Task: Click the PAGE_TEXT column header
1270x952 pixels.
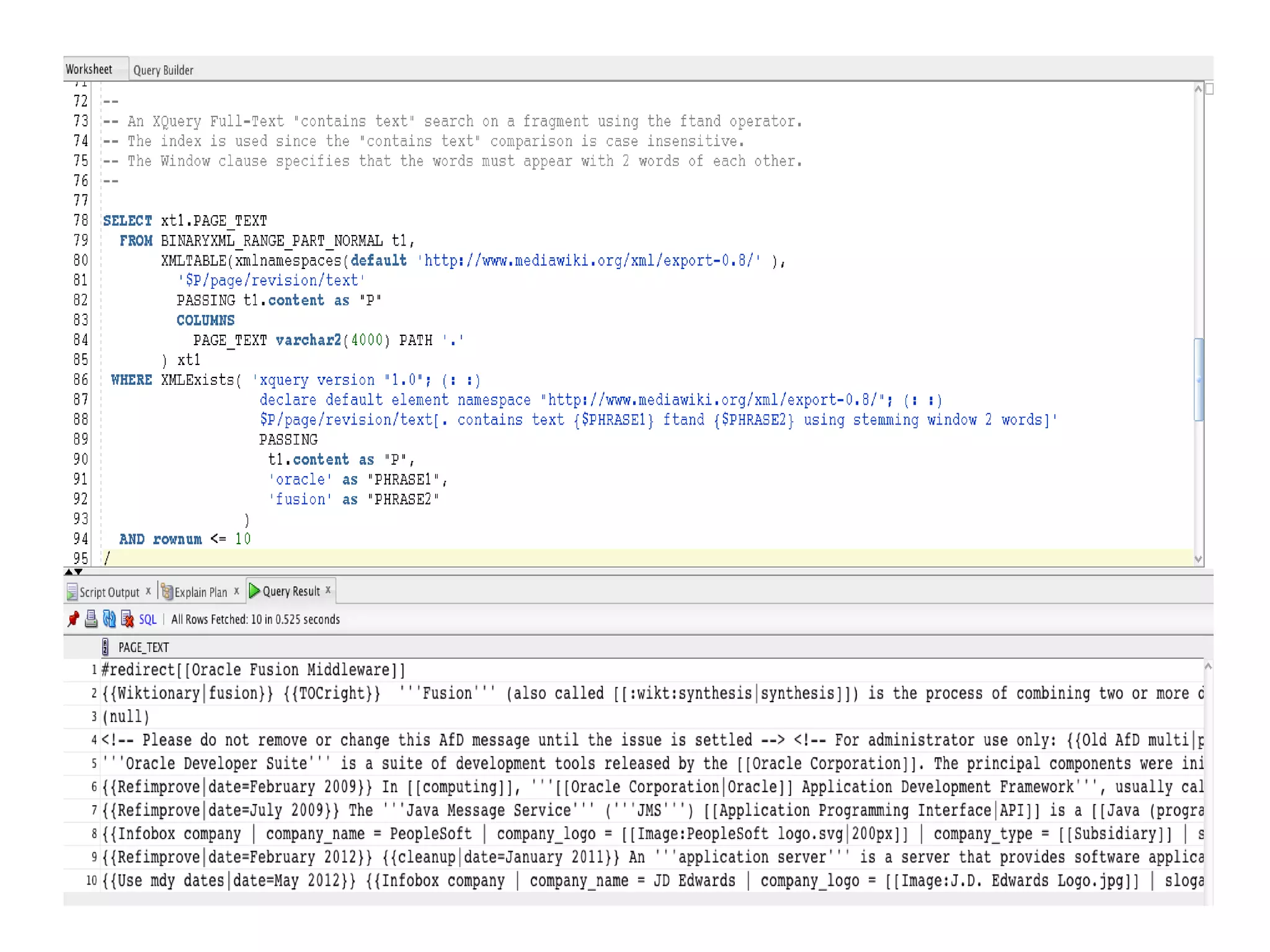Action: pyautogui.click(x=143, y=647)
